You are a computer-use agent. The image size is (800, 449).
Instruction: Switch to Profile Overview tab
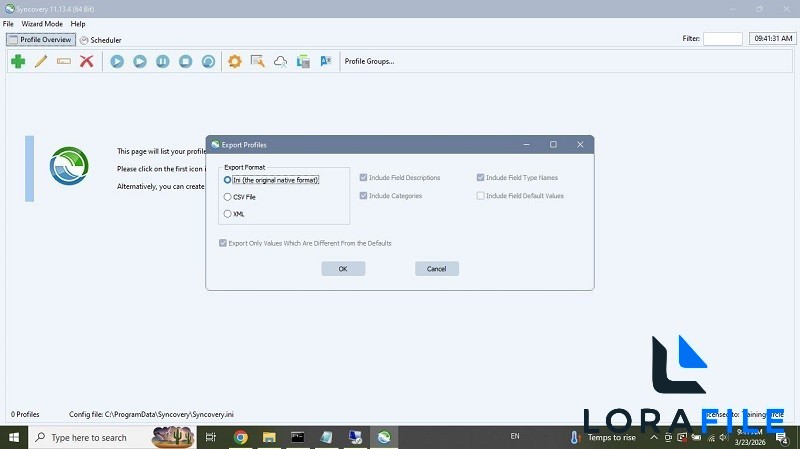(x=41, y=40)
